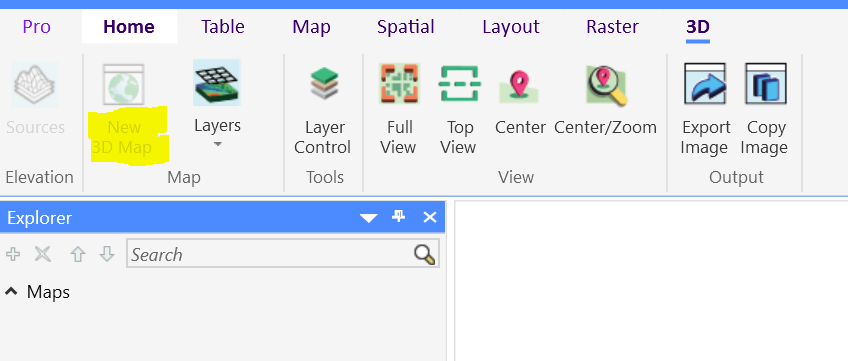Image resolution: width=848 pixels, height=361 pixels.
Task: Click the search magnifier icon
Action: [425, 254]
